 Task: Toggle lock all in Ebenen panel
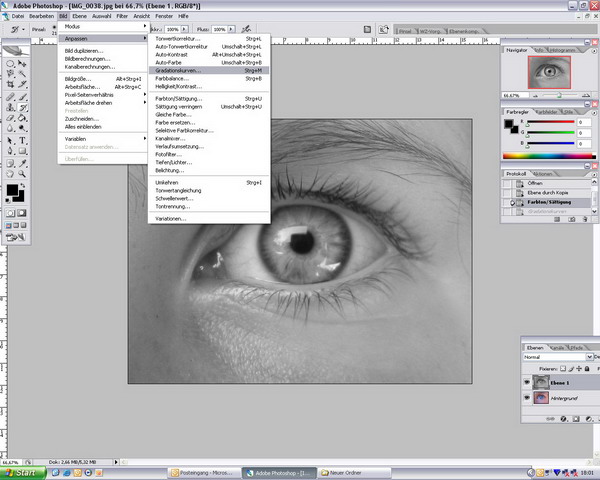pos(587,369)
